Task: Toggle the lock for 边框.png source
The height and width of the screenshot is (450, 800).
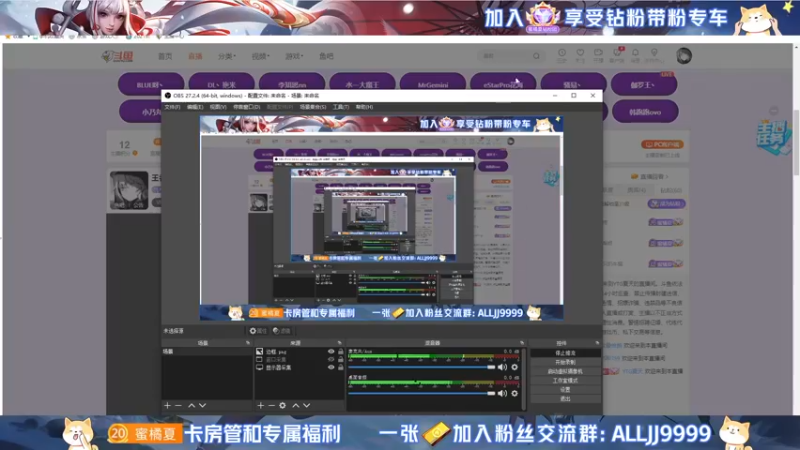Action: 341,352
